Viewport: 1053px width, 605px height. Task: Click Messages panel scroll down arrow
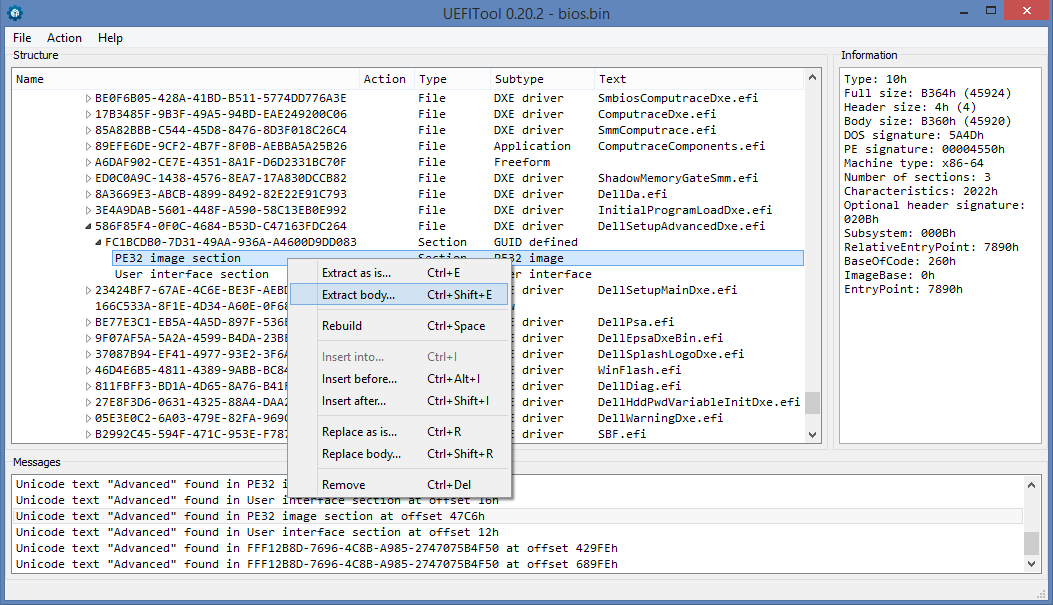point(1032,564)
